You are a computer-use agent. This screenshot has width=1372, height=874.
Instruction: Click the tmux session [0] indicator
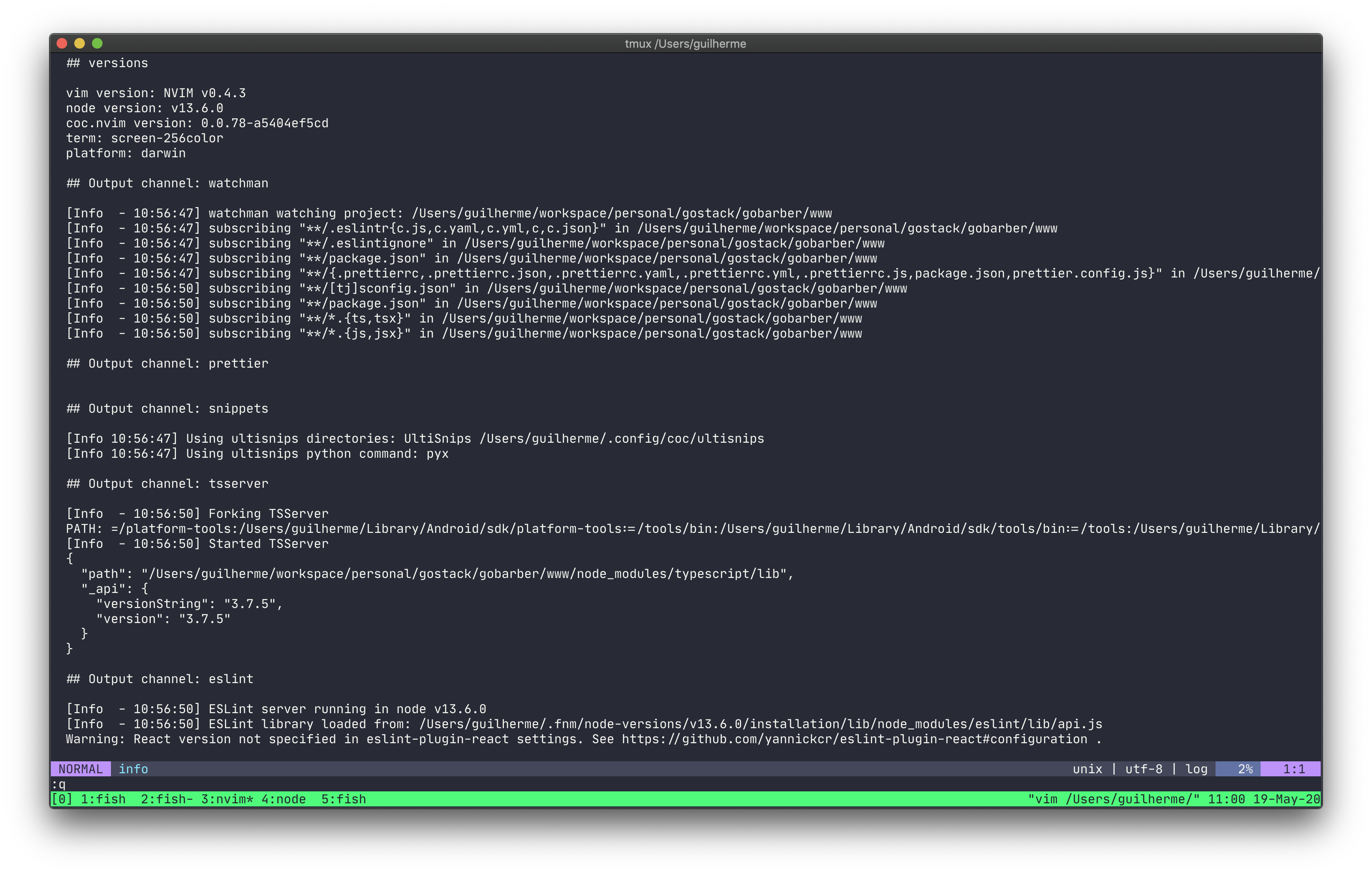coord(62,799)
